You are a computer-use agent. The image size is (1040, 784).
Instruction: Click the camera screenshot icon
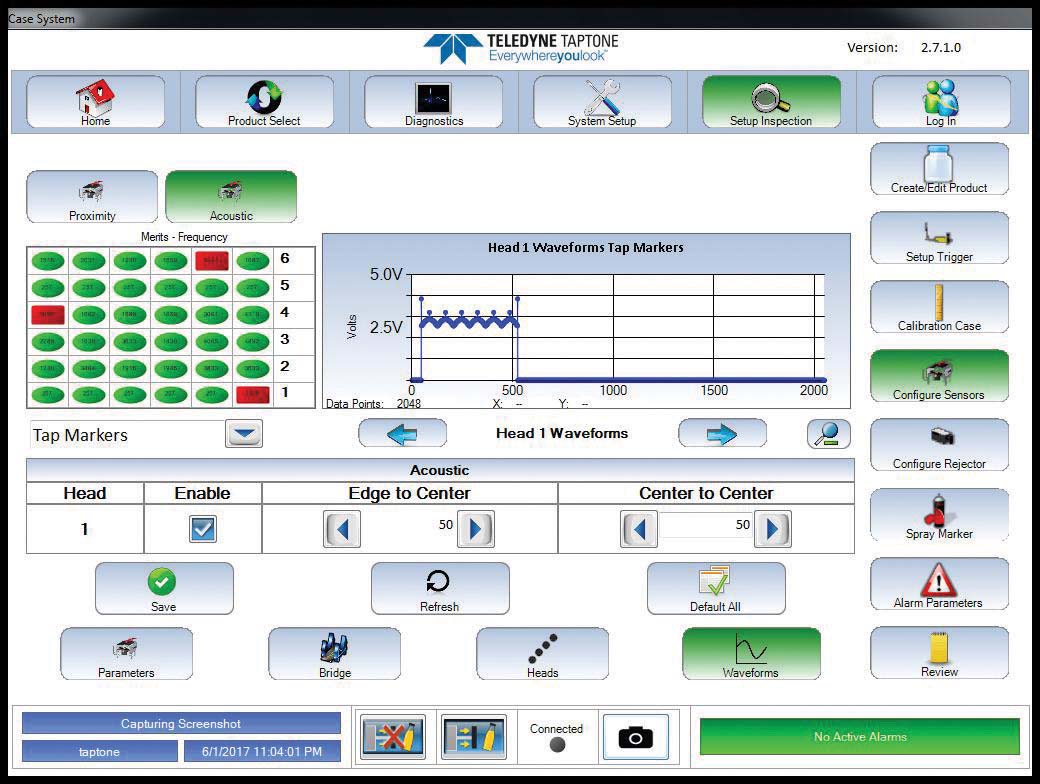pyautogui.click(x=635, y=737)
